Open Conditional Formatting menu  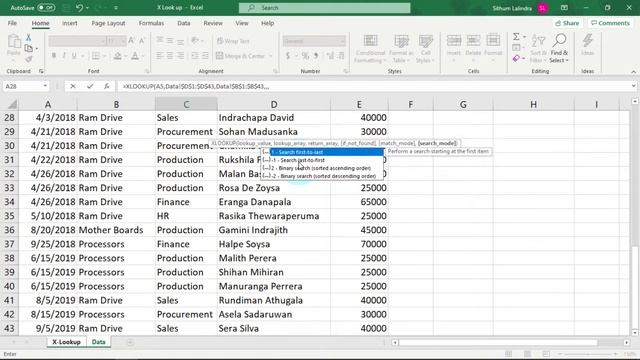(x=370, y=49)
